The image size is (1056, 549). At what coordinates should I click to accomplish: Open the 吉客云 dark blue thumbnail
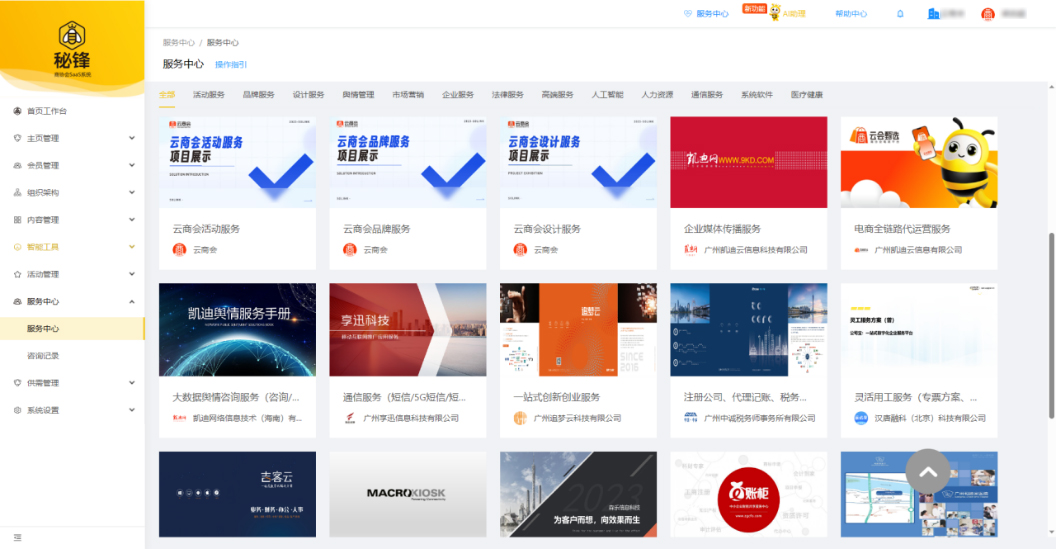237,494
